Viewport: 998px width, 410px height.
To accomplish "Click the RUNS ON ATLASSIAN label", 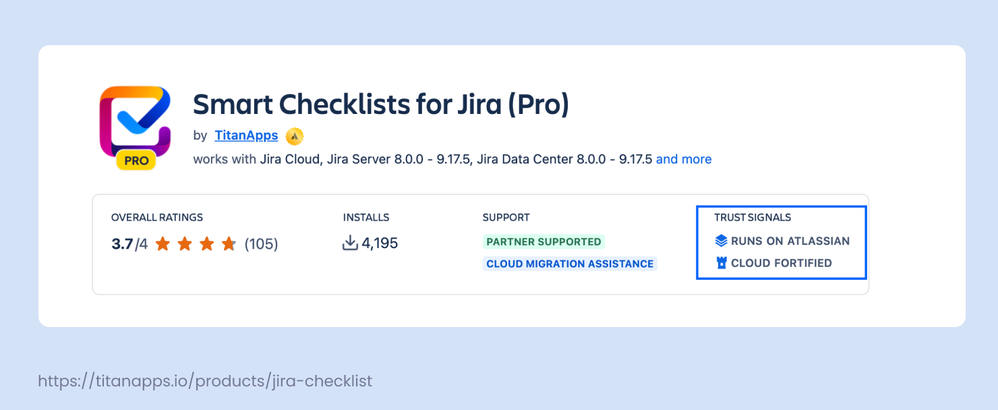I will tap(790, 241).
